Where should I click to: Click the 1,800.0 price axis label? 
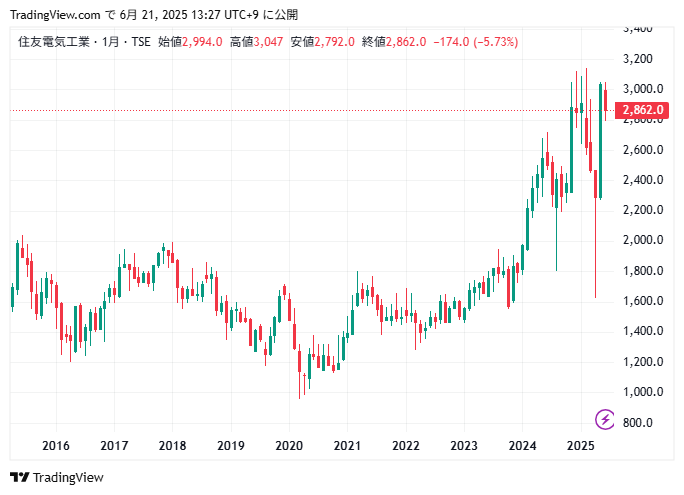[643, 271]
